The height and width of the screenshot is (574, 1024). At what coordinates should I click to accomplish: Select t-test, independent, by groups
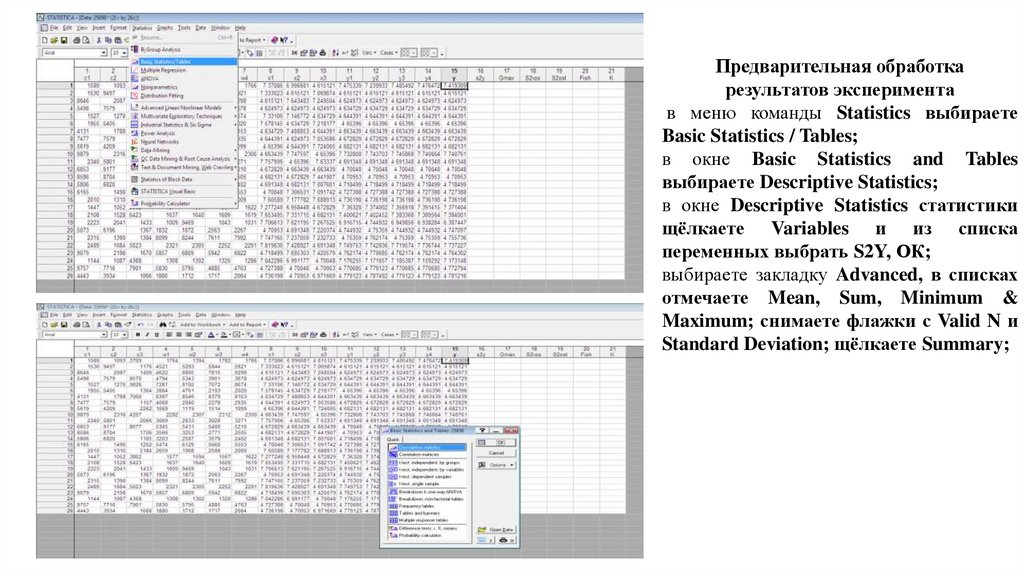(428, 462)
